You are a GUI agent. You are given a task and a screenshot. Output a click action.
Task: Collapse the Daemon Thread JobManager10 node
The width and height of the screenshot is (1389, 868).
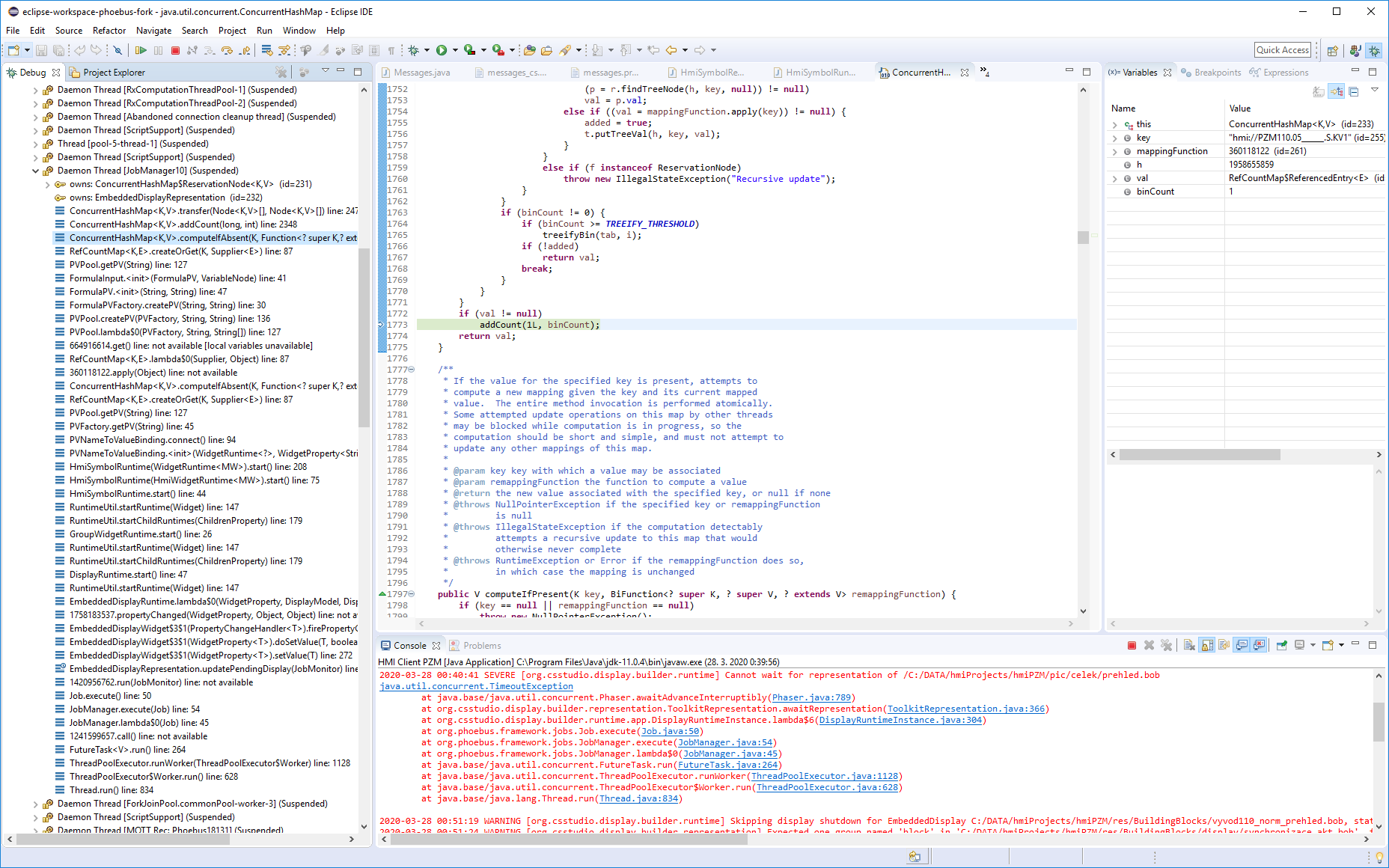click(35, 170)
